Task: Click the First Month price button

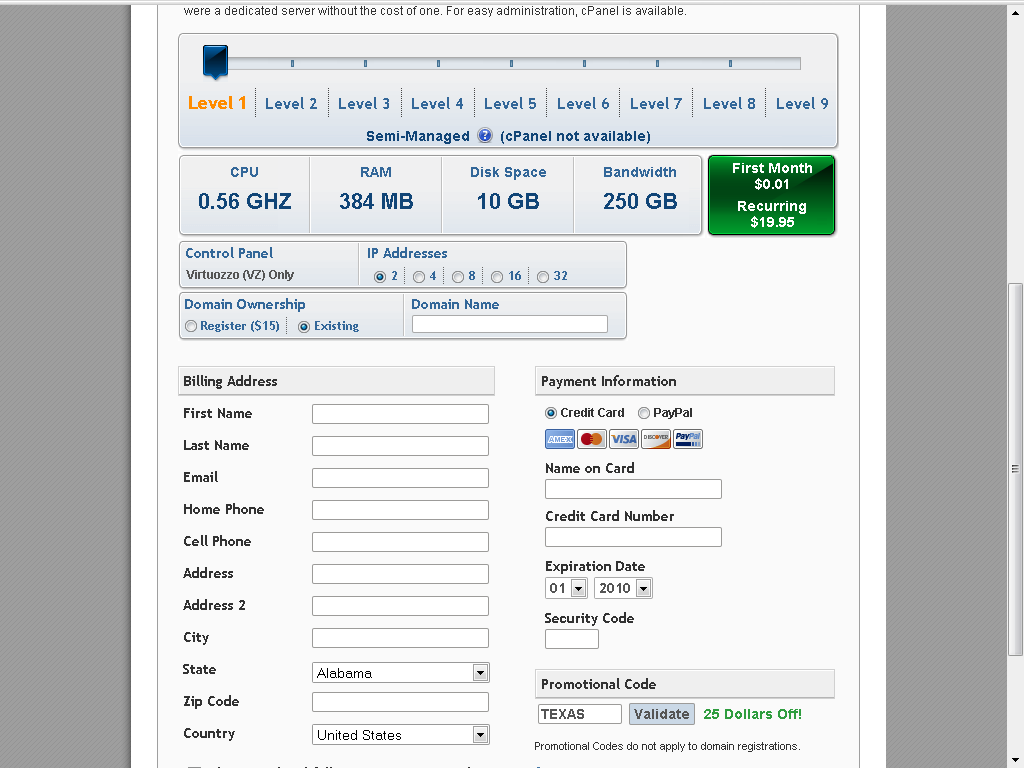Action: click(771, 195)
